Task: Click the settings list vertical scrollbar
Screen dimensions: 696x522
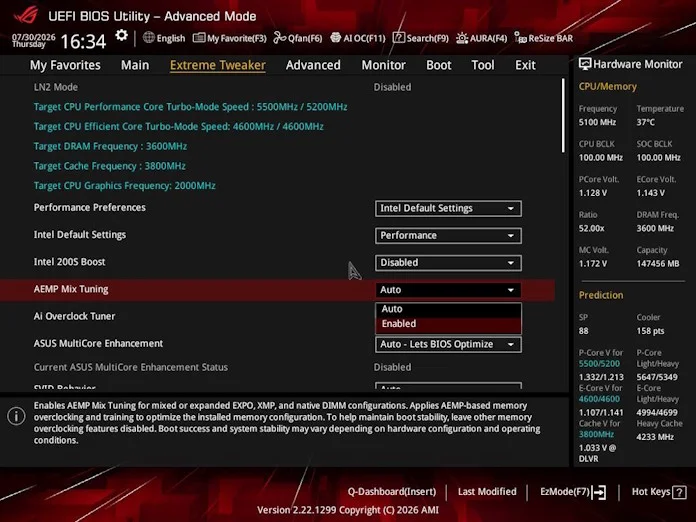Action: tap(563, 115)
